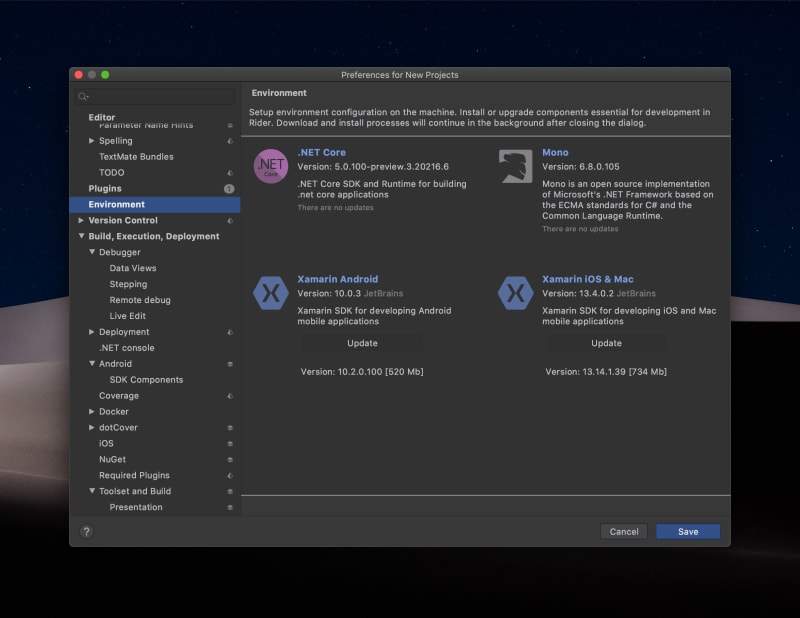Click Version: 10.2.0.100 [520 Mb] text
The image size is (800, 618).
[x=362, y=372]
